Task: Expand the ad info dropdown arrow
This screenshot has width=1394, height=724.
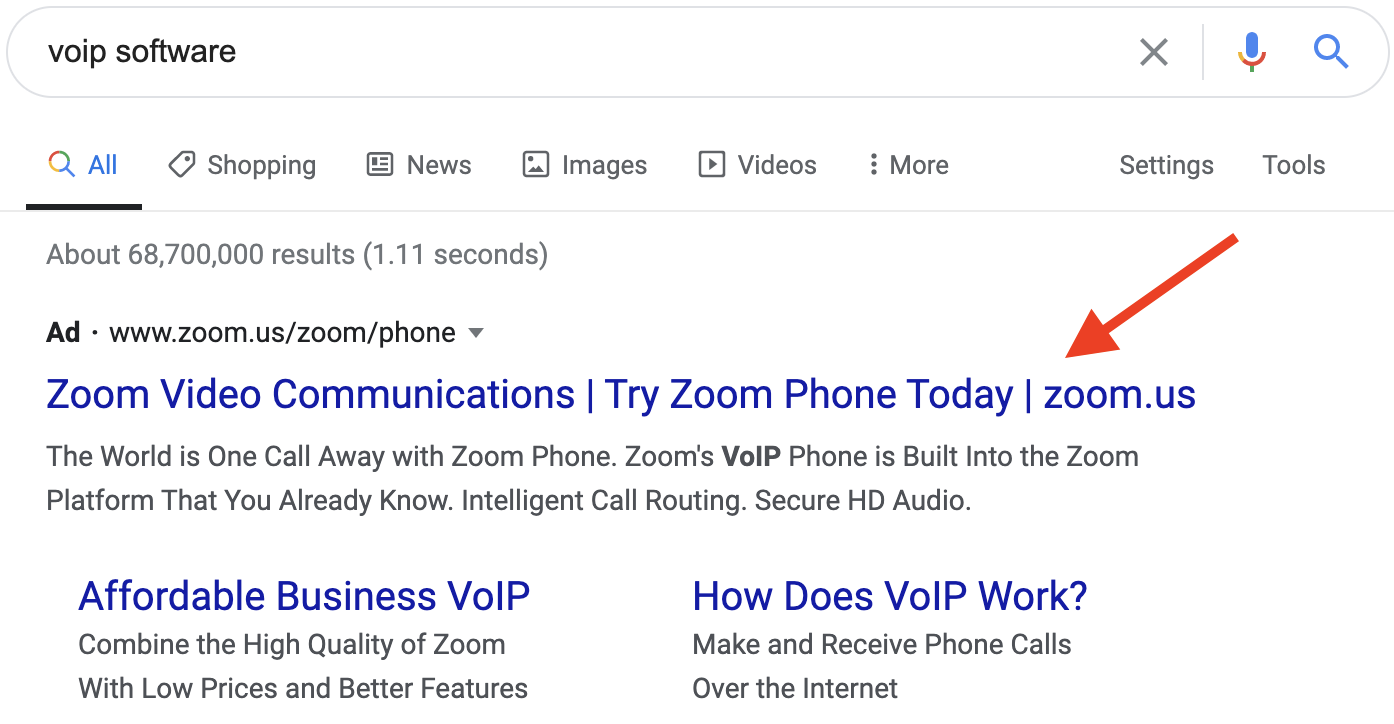Action: tap(477, 333)
